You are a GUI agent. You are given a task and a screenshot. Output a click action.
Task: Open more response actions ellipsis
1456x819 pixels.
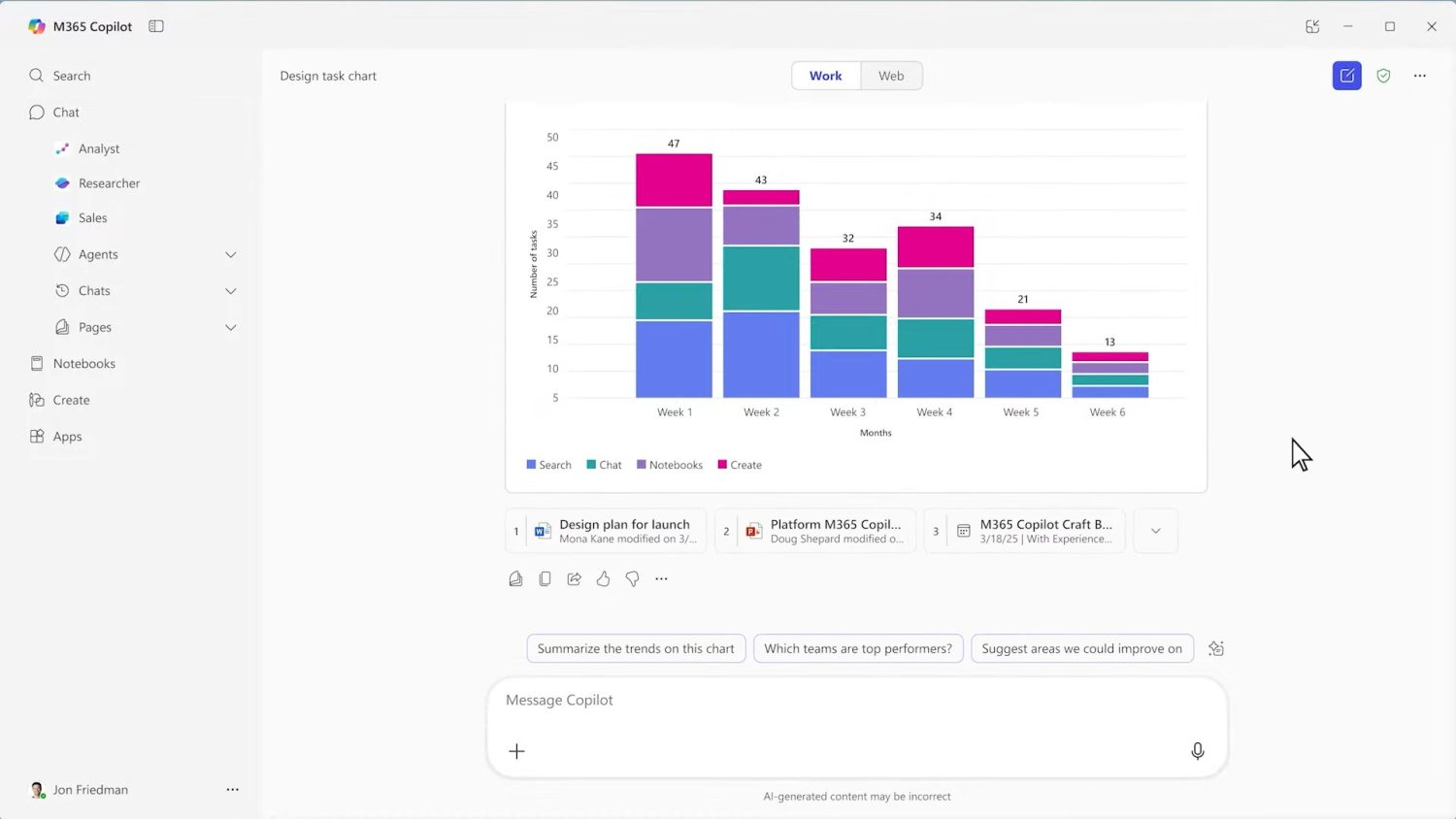pos(661,578)
